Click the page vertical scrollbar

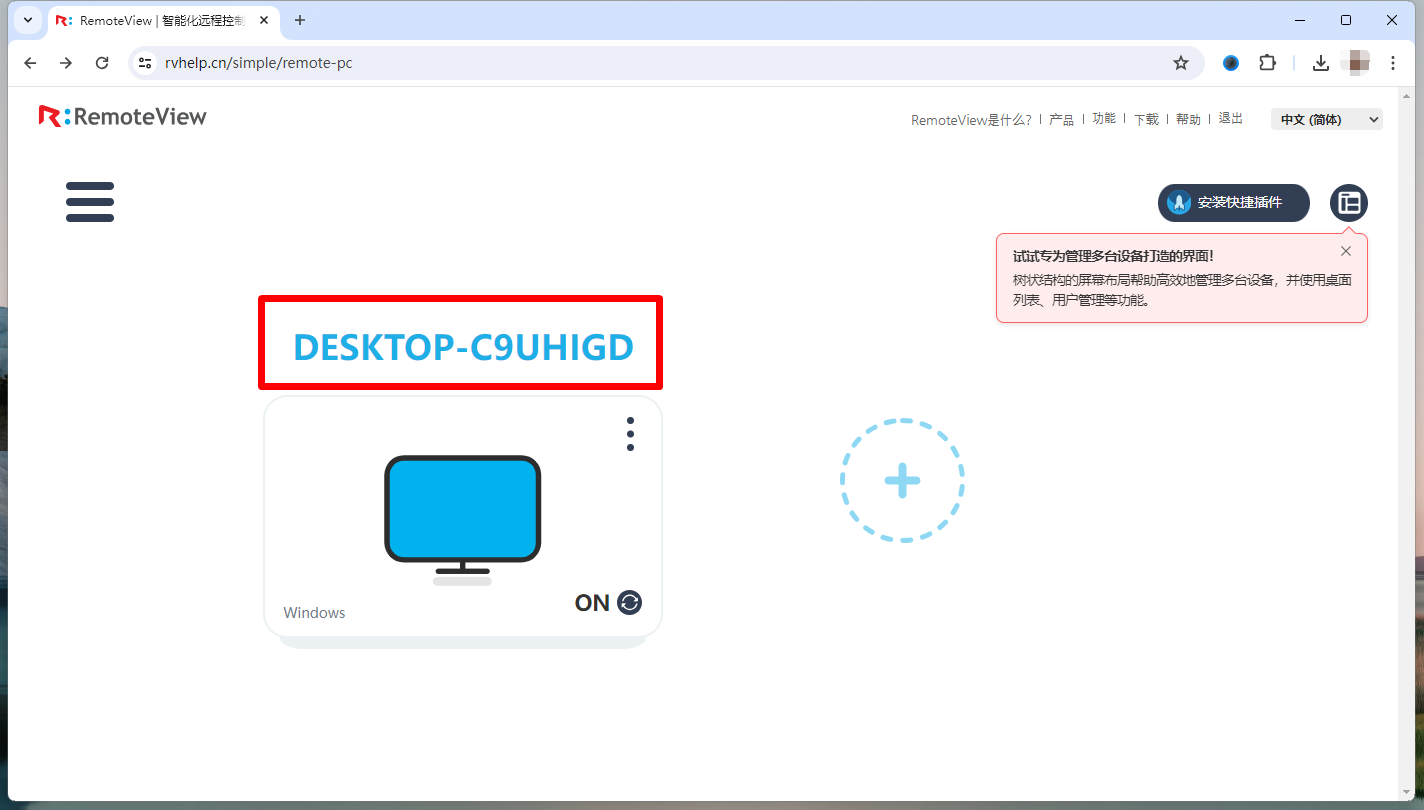pyautogui.click(x=1407, y=443)
